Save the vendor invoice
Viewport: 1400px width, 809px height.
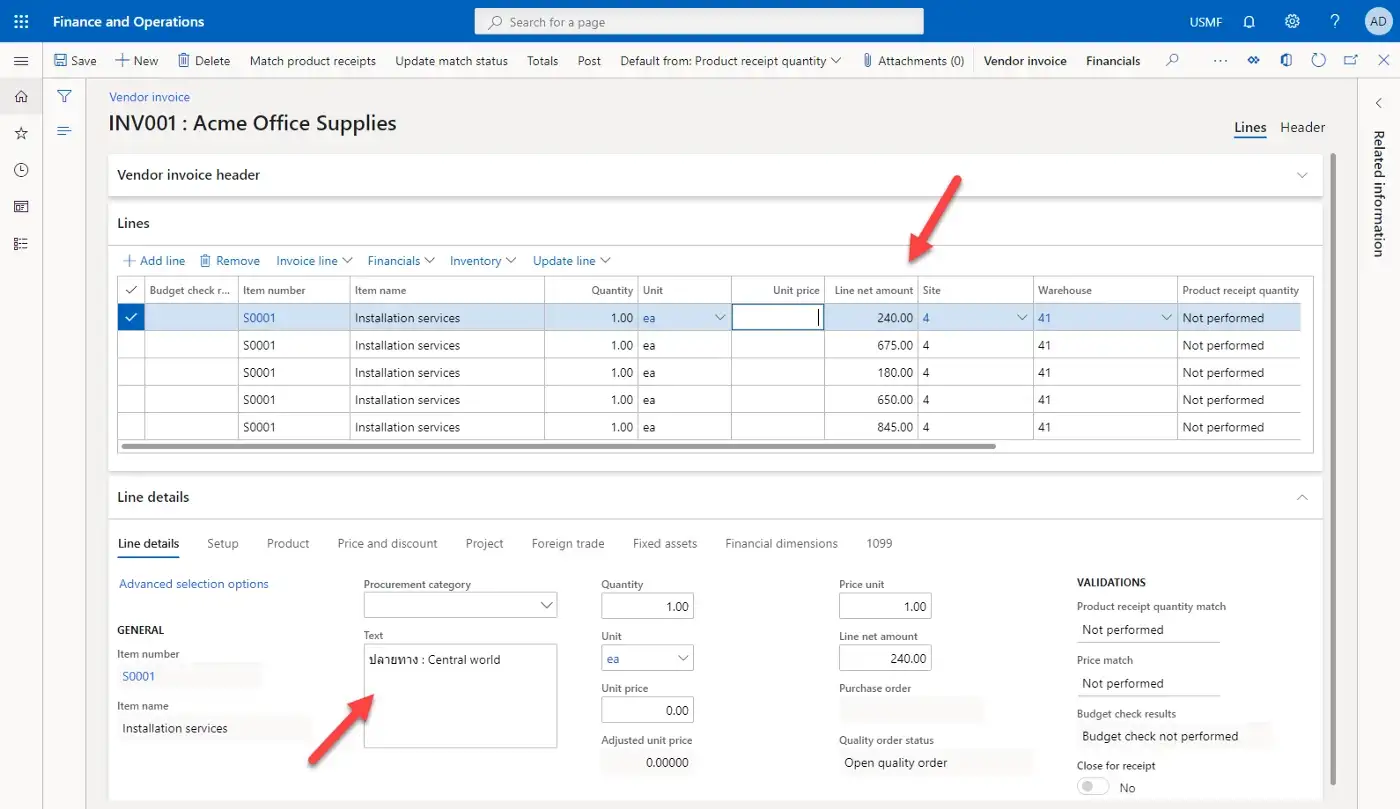(x=75, y=61)
